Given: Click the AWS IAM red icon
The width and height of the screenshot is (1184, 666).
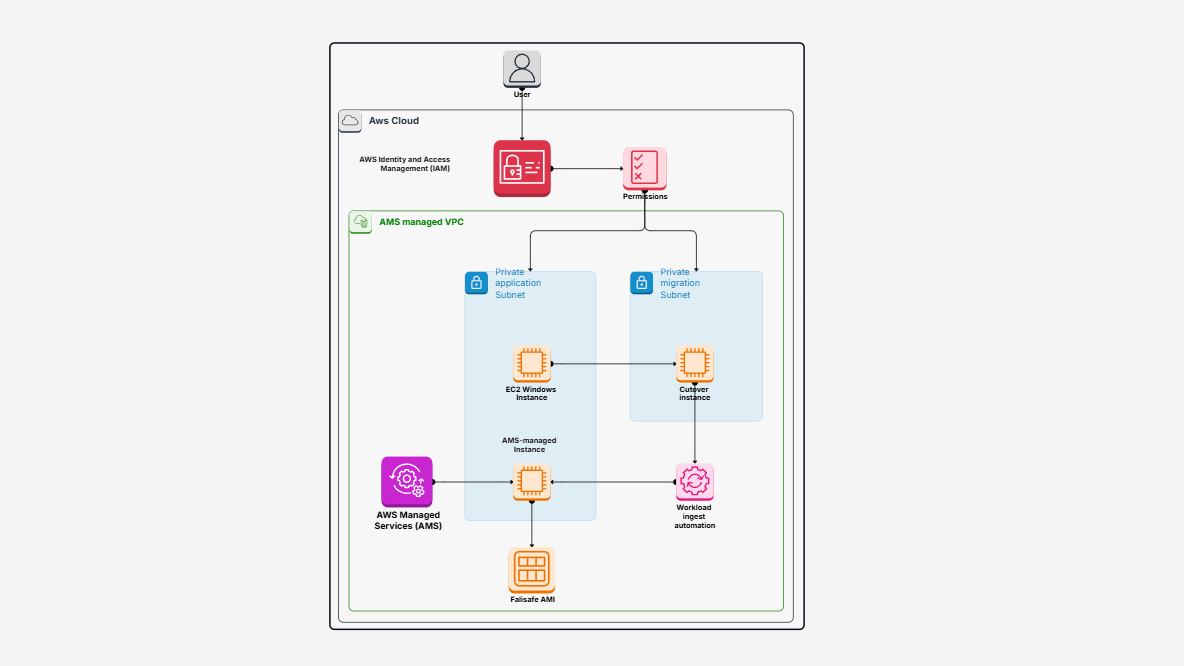Looking at the screenshot, I should click(522, 168).
